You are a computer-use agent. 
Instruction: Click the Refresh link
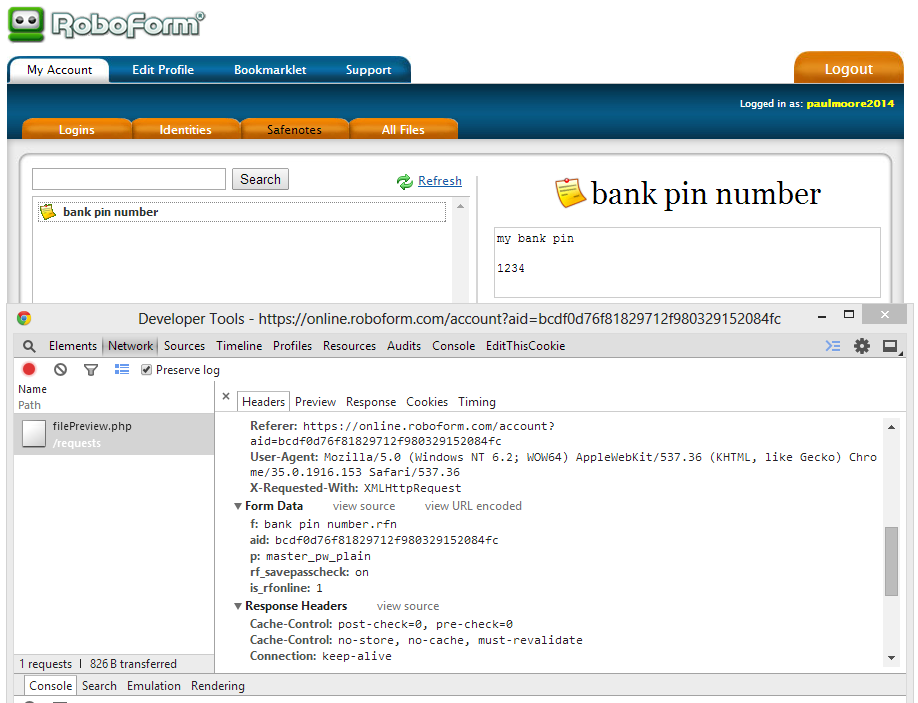[440, 181]
